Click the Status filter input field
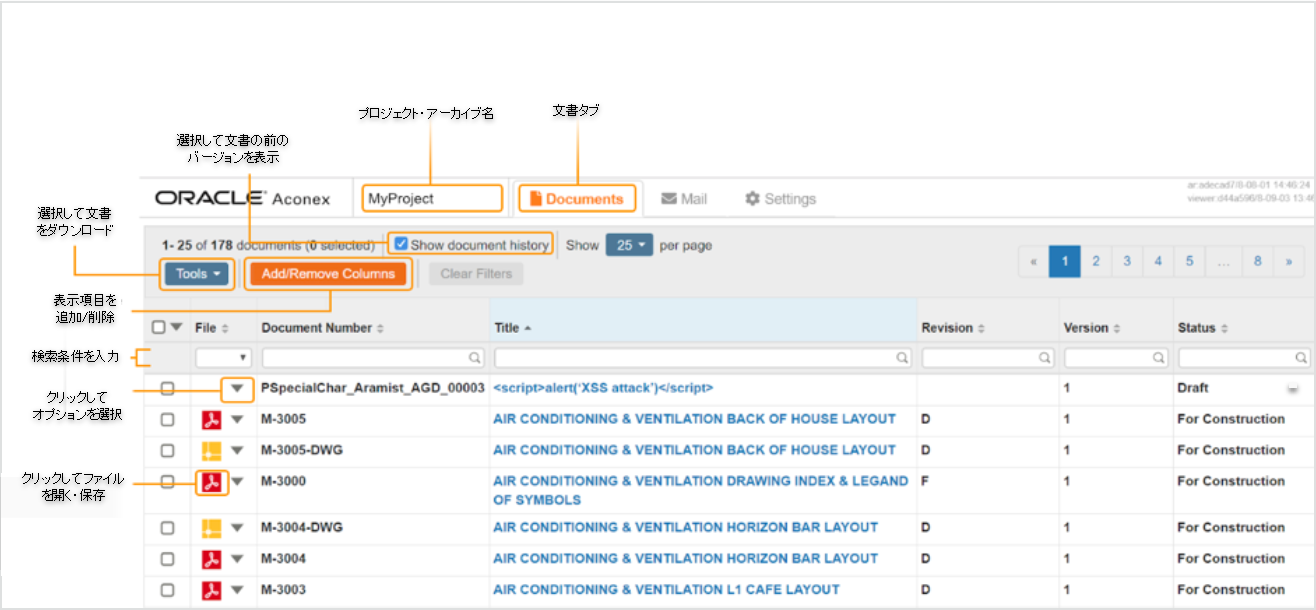The height and width of the screenshot is (610, 1316). click(1244, 357)
